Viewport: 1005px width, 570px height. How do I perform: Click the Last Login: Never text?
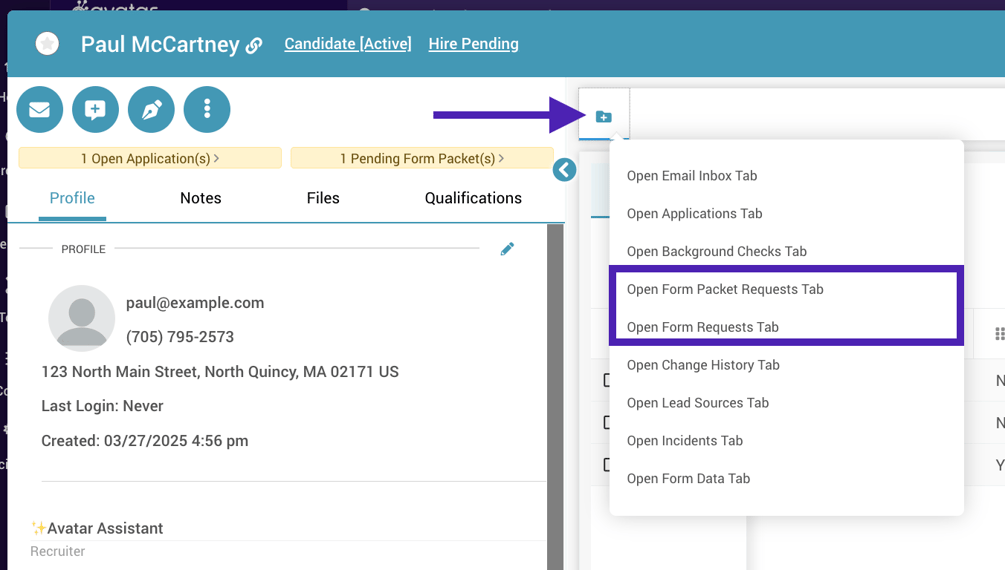coord(103,406)
